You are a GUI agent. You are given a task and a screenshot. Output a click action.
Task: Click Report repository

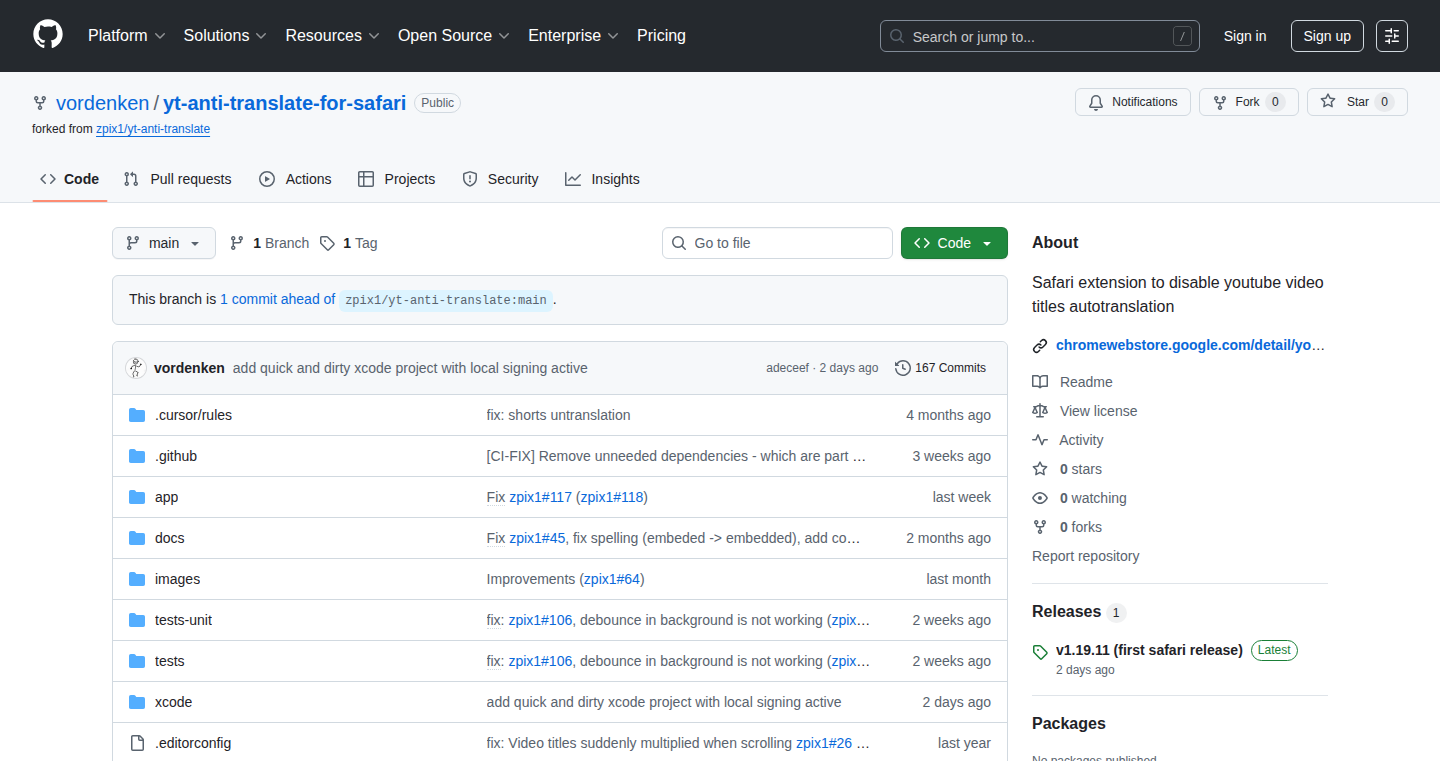[1085, 556]
